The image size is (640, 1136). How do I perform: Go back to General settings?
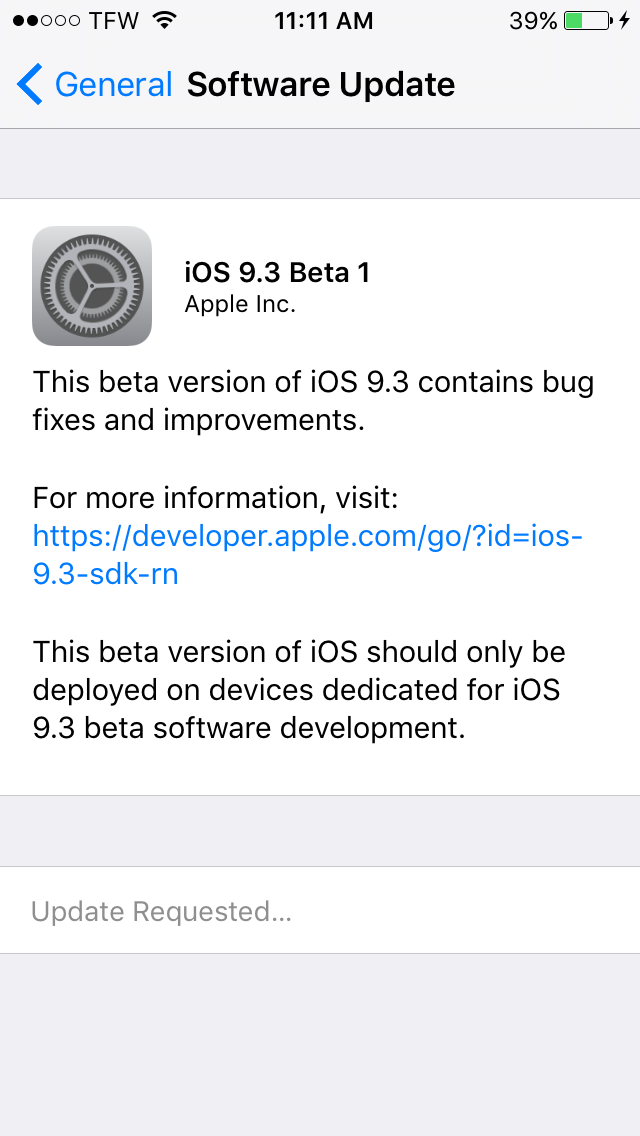(x=95, y=85)
